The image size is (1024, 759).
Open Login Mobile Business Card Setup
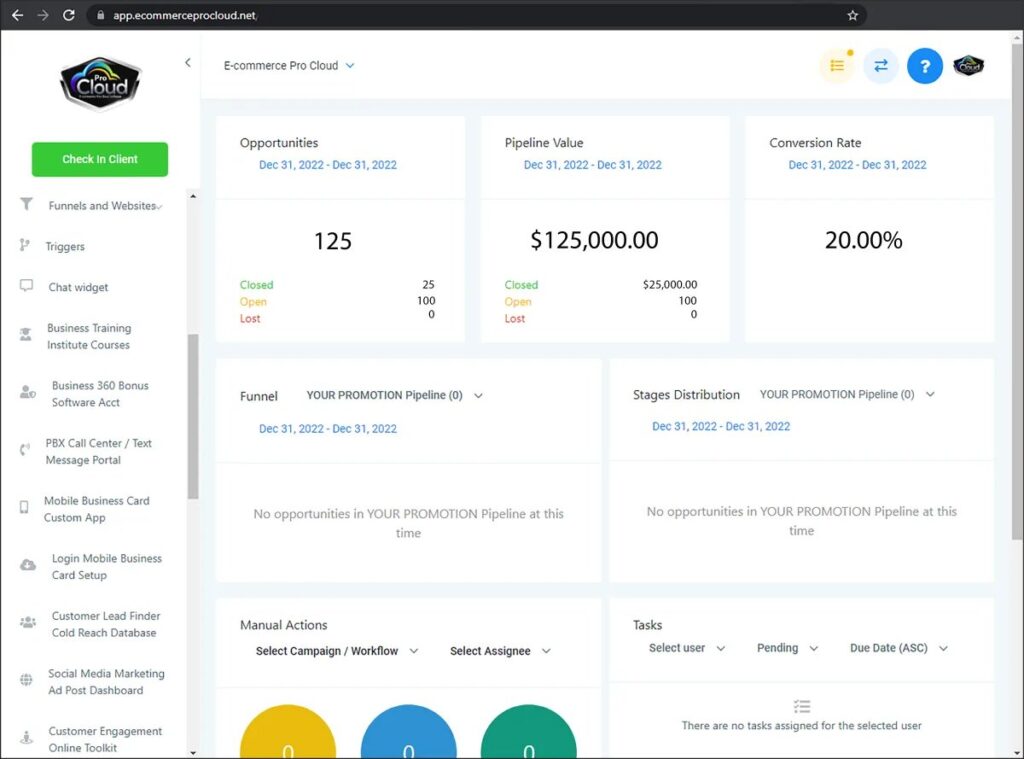coord(106,566)
